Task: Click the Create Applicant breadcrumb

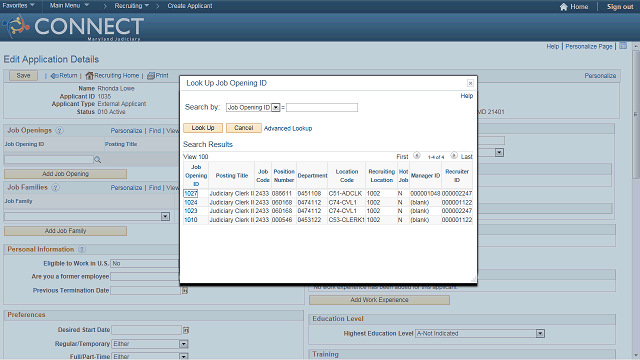Action: click(190, 6)
